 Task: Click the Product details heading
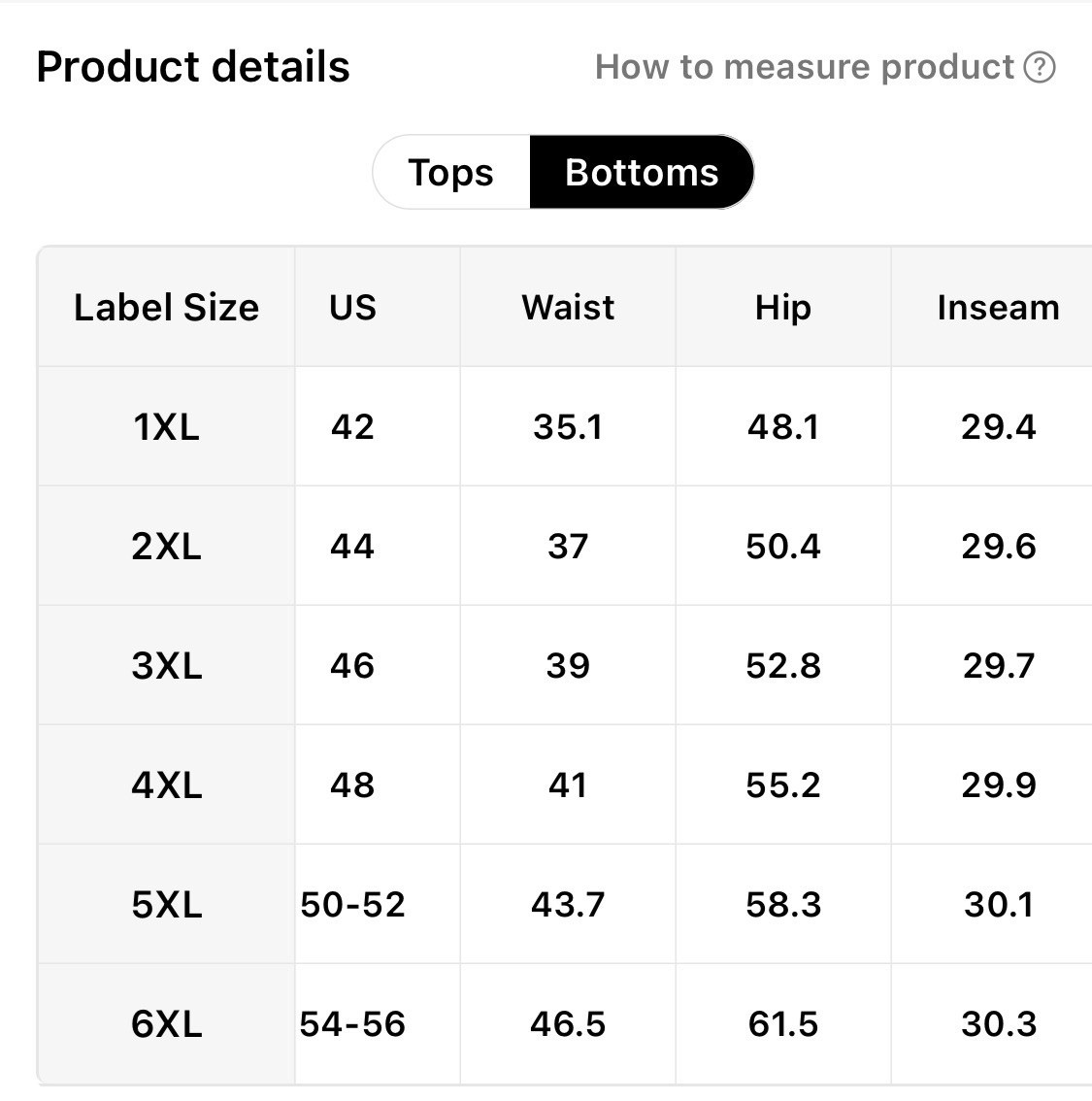coord(193,67)
